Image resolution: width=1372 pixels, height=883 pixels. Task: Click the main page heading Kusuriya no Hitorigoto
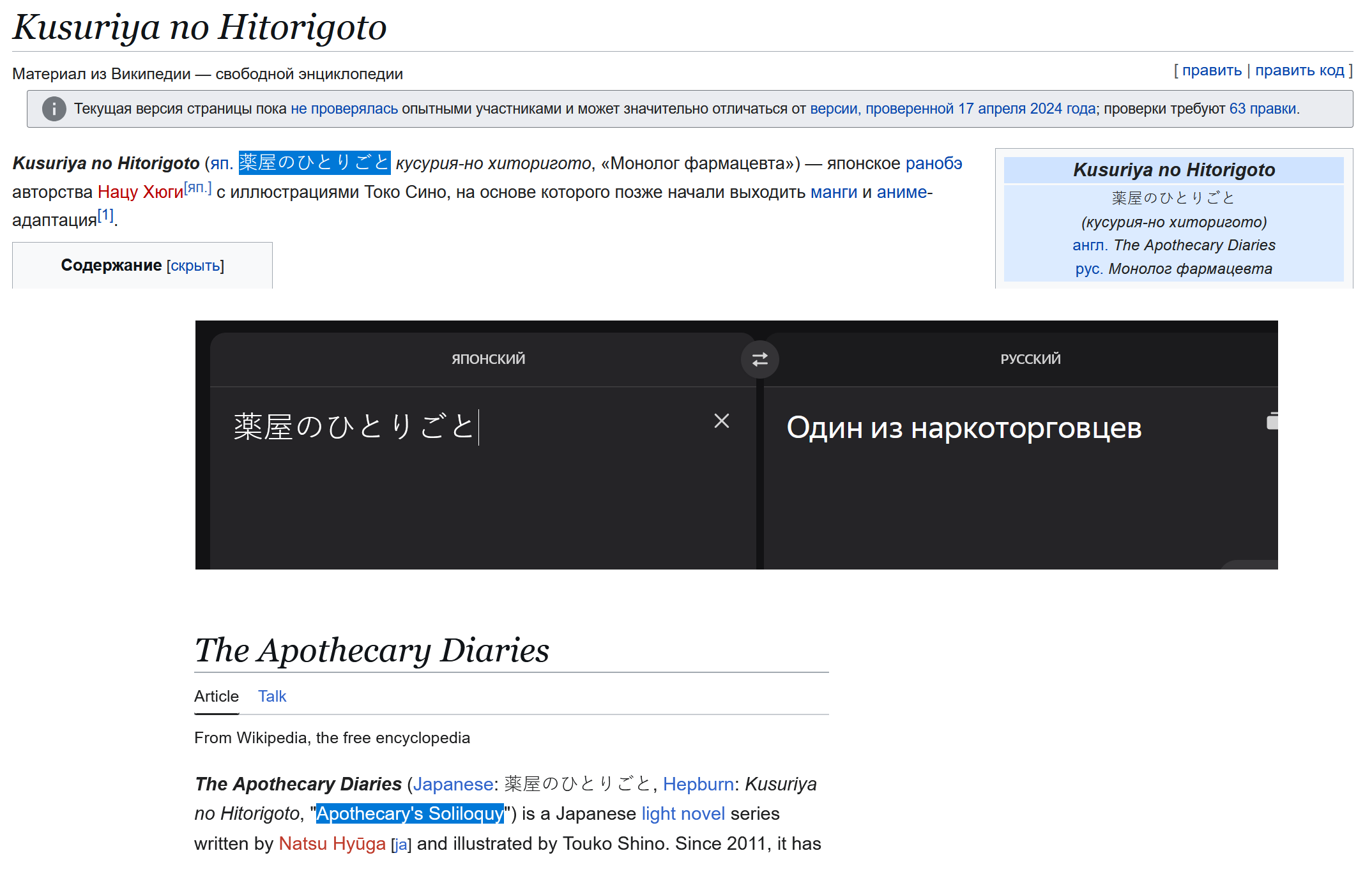[199, 27]
